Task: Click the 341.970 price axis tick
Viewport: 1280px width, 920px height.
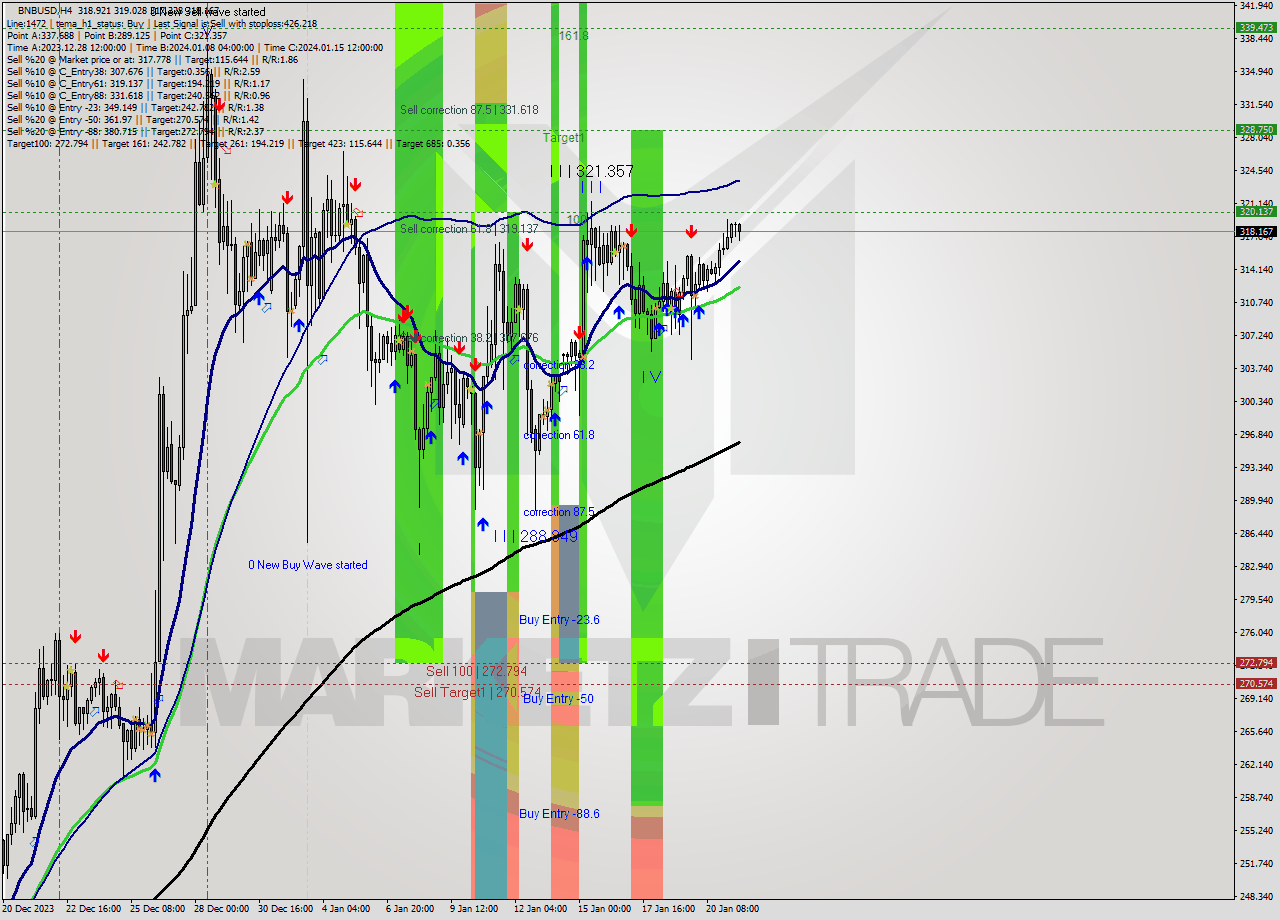Action: tap(1255, 6)
